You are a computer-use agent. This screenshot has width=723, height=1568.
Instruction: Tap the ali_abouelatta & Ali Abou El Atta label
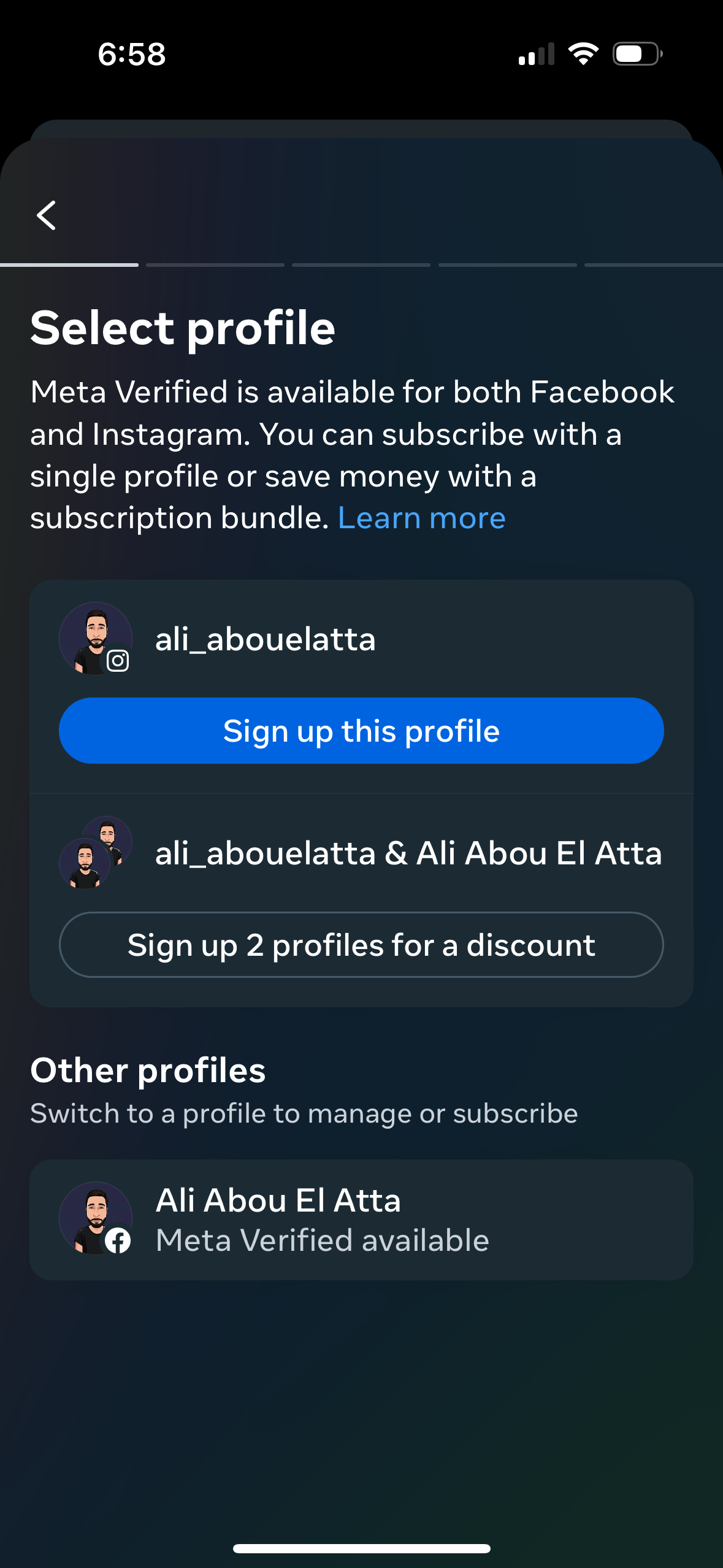click(408, 853)
